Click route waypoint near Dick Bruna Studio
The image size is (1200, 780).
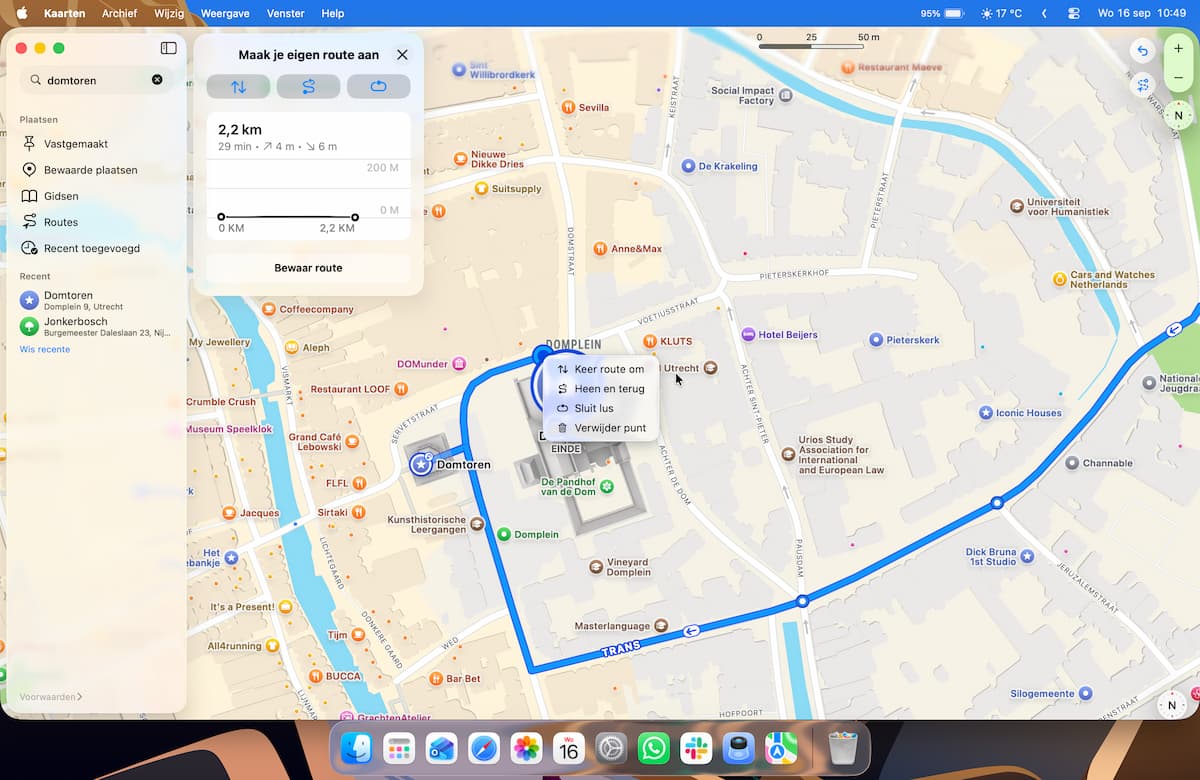coord(997,503)
